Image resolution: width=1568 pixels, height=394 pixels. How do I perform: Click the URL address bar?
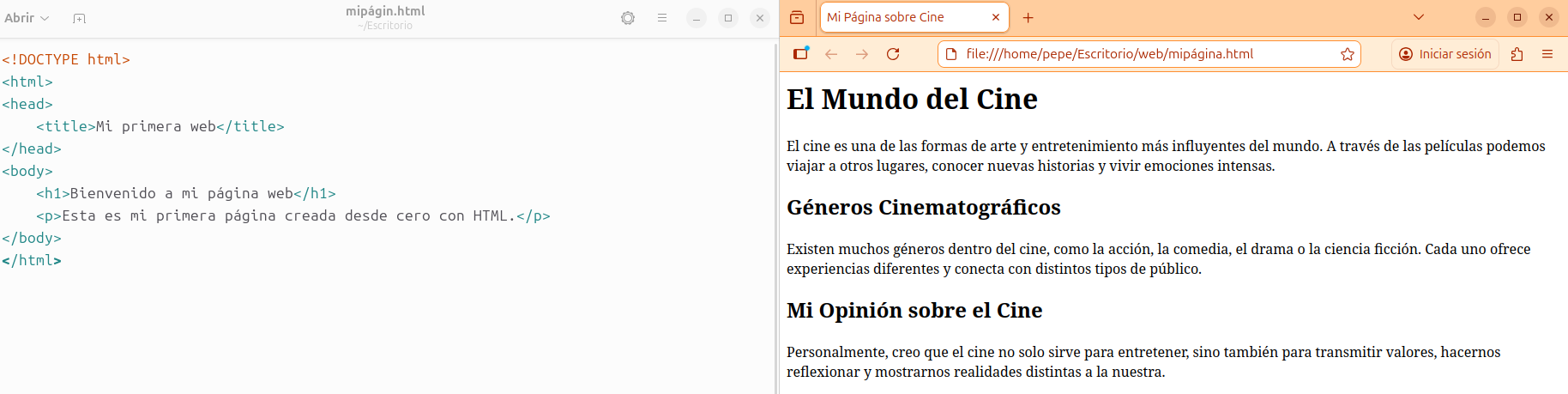pos(1141,54)
